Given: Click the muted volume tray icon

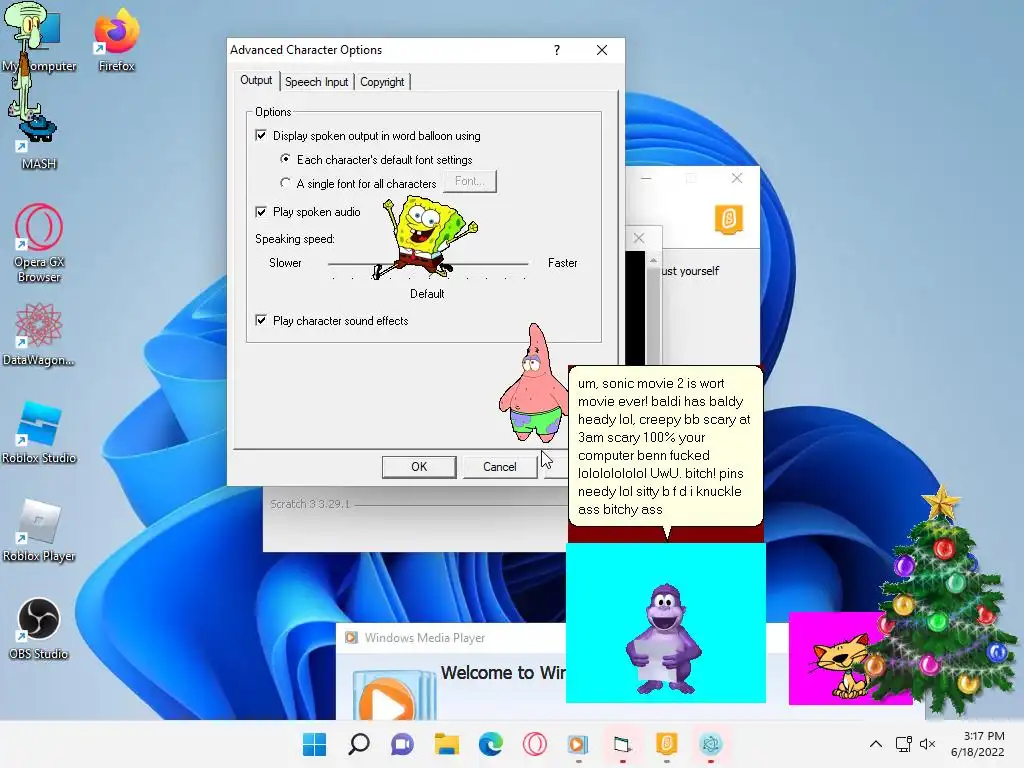Looking at the screenshot, I should tap(927, 744).
